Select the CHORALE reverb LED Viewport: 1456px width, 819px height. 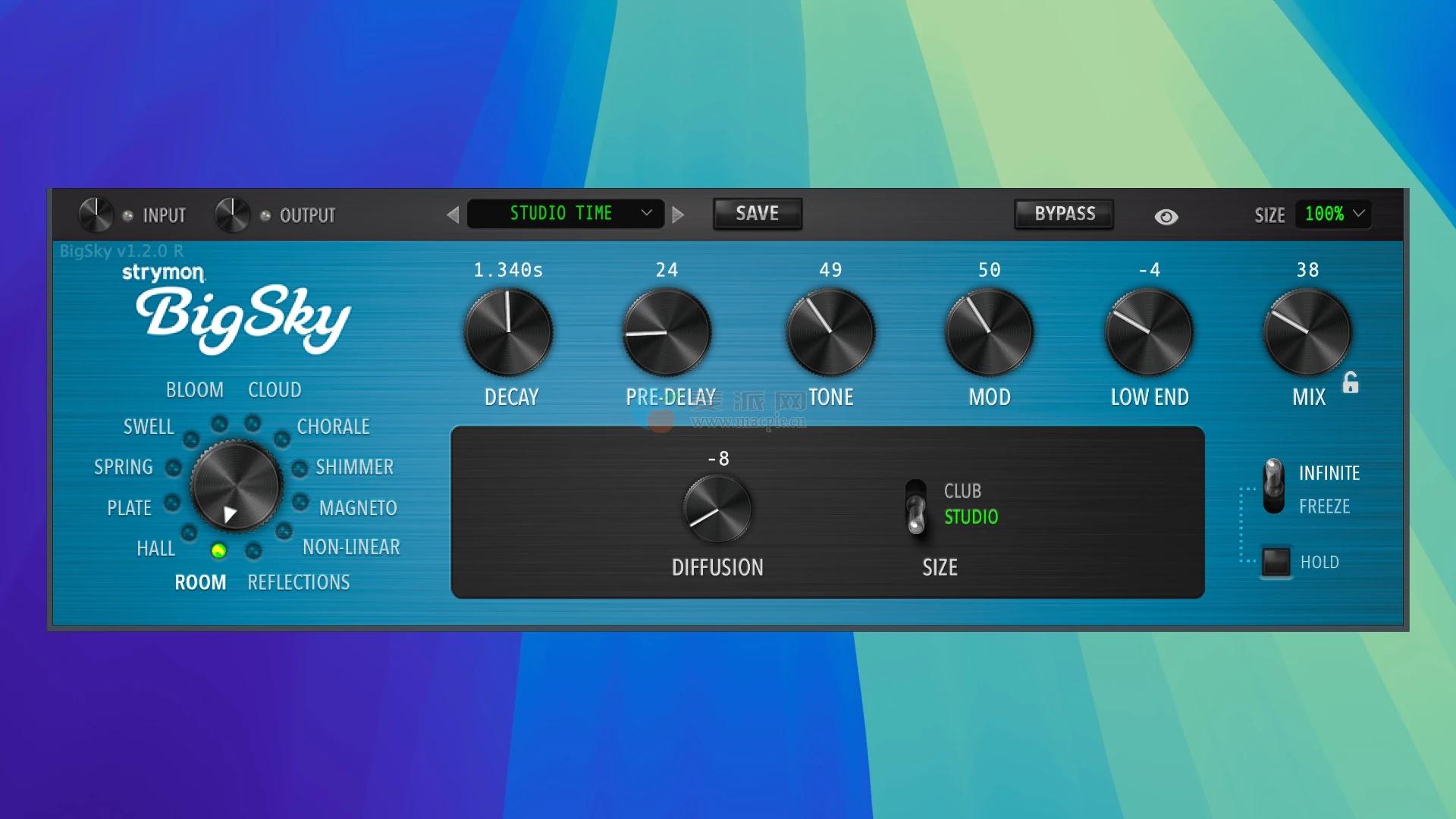click(x=282, y=439)
